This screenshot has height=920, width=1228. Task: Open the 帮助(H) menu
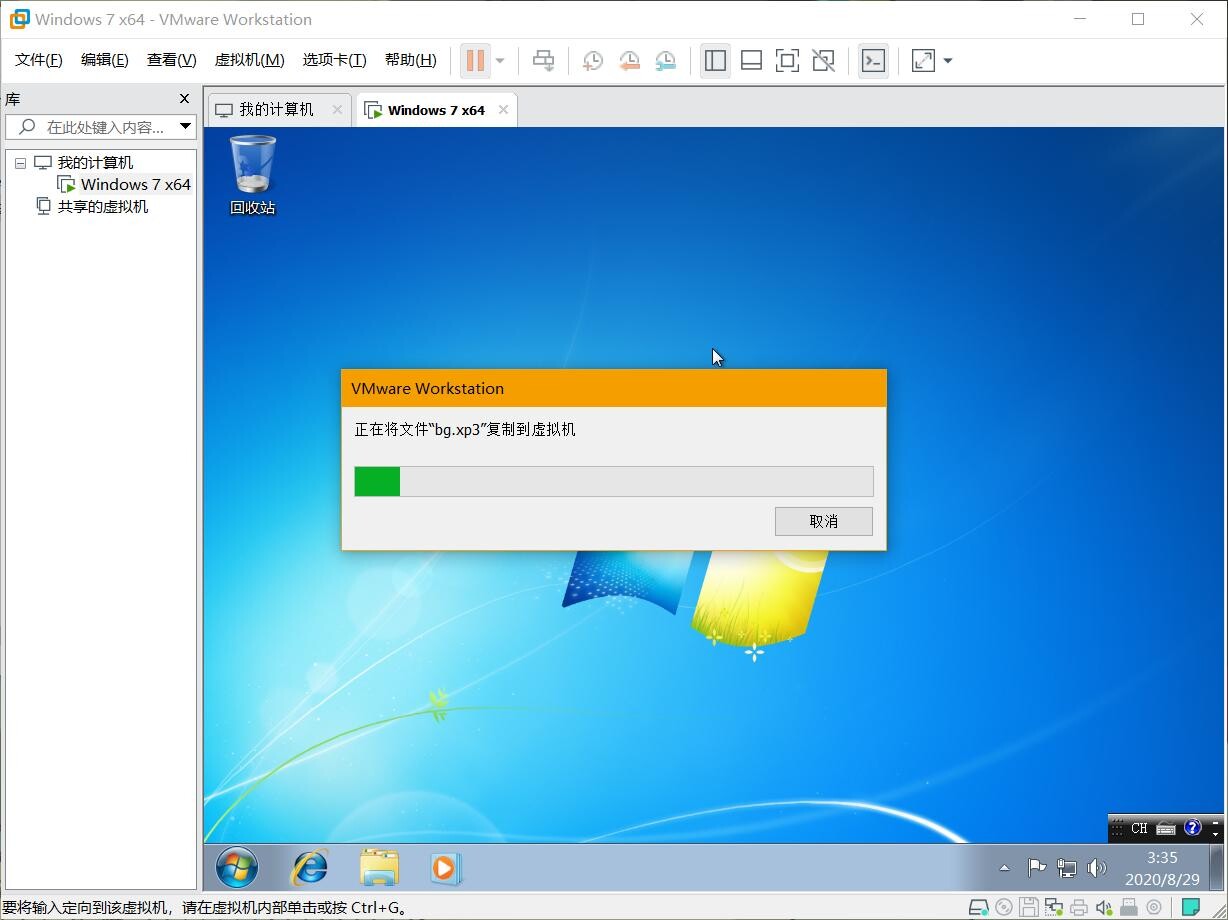point(411,60)
